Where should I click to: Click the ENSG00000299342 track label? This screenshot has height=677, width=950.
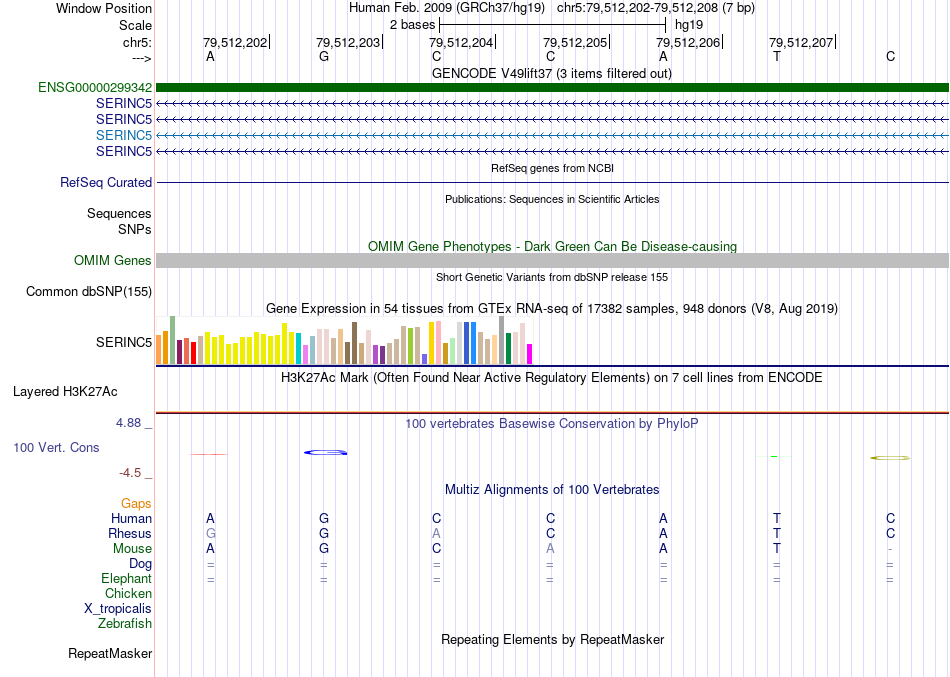[x=95, y=87]
